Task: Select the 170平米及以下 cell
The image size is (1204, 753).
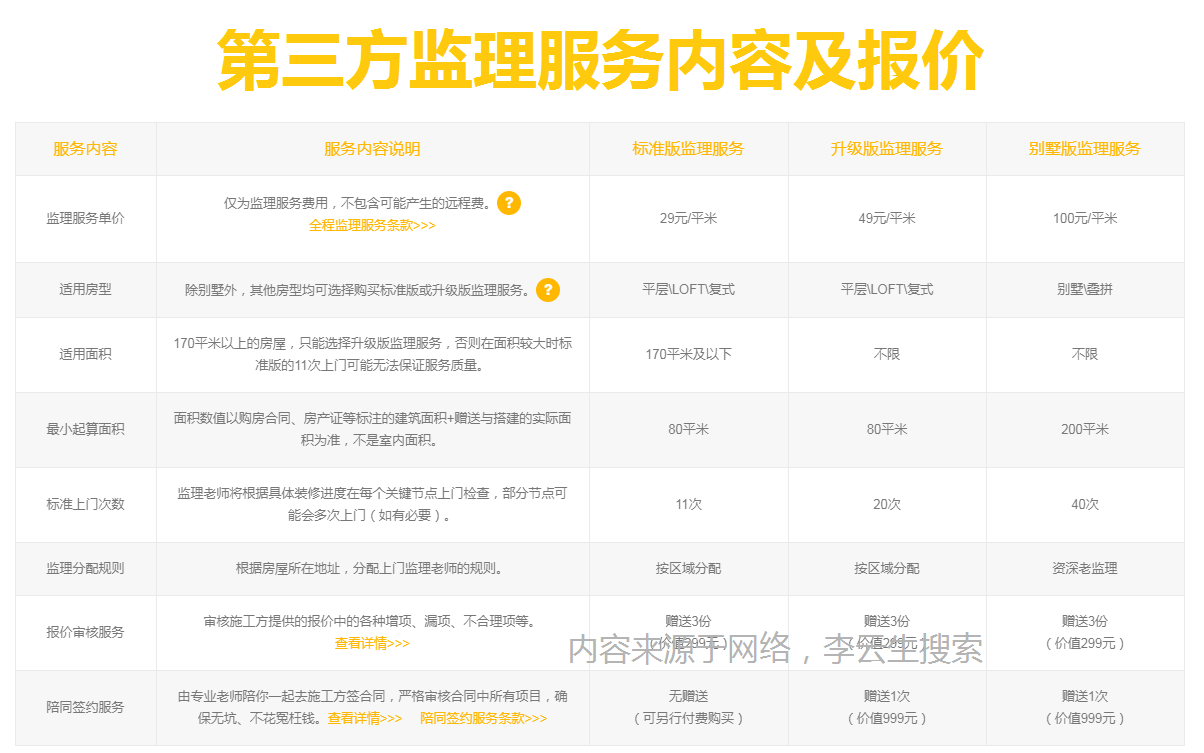Action: coord(688,354)
